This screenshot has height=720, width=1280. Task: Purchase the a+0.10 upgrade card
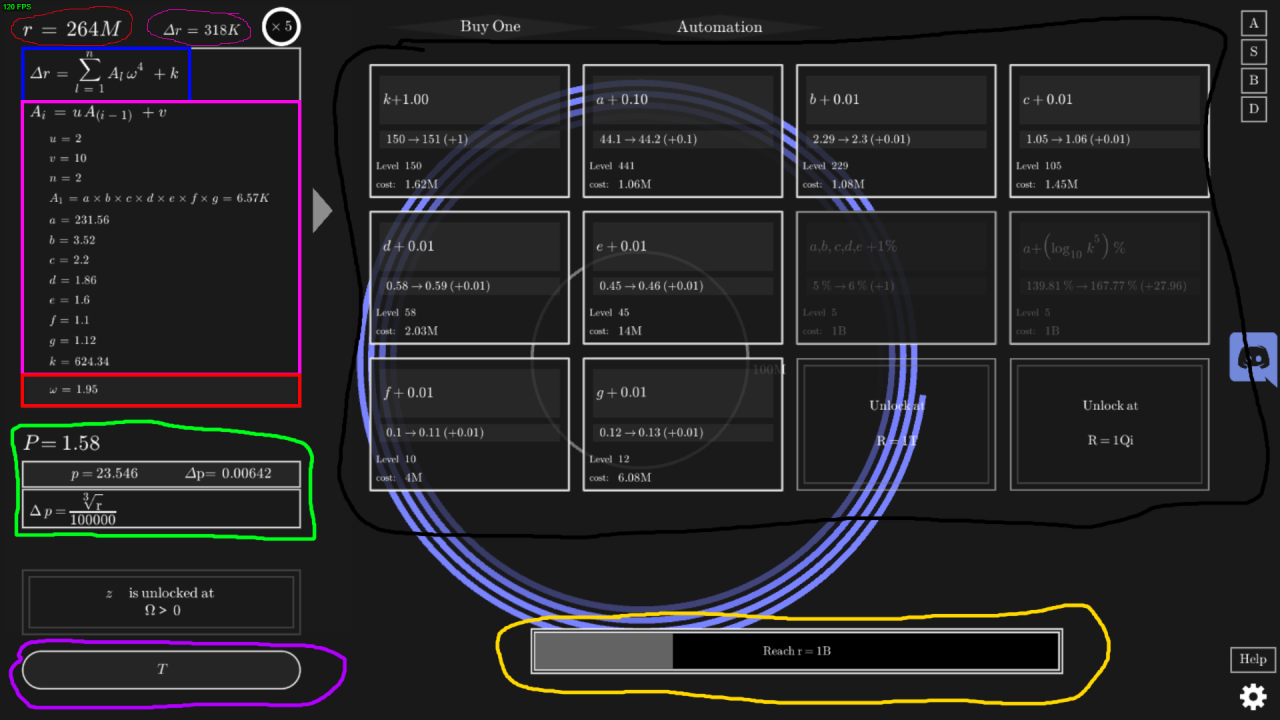[x=682, y=131]
